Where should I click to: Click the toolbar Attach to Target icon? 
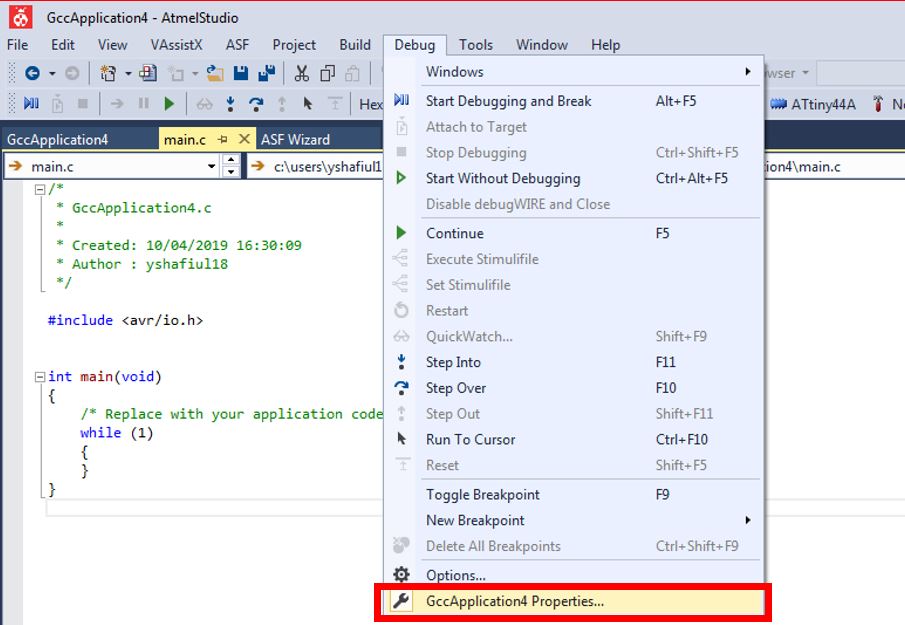(x=57, y=104)
